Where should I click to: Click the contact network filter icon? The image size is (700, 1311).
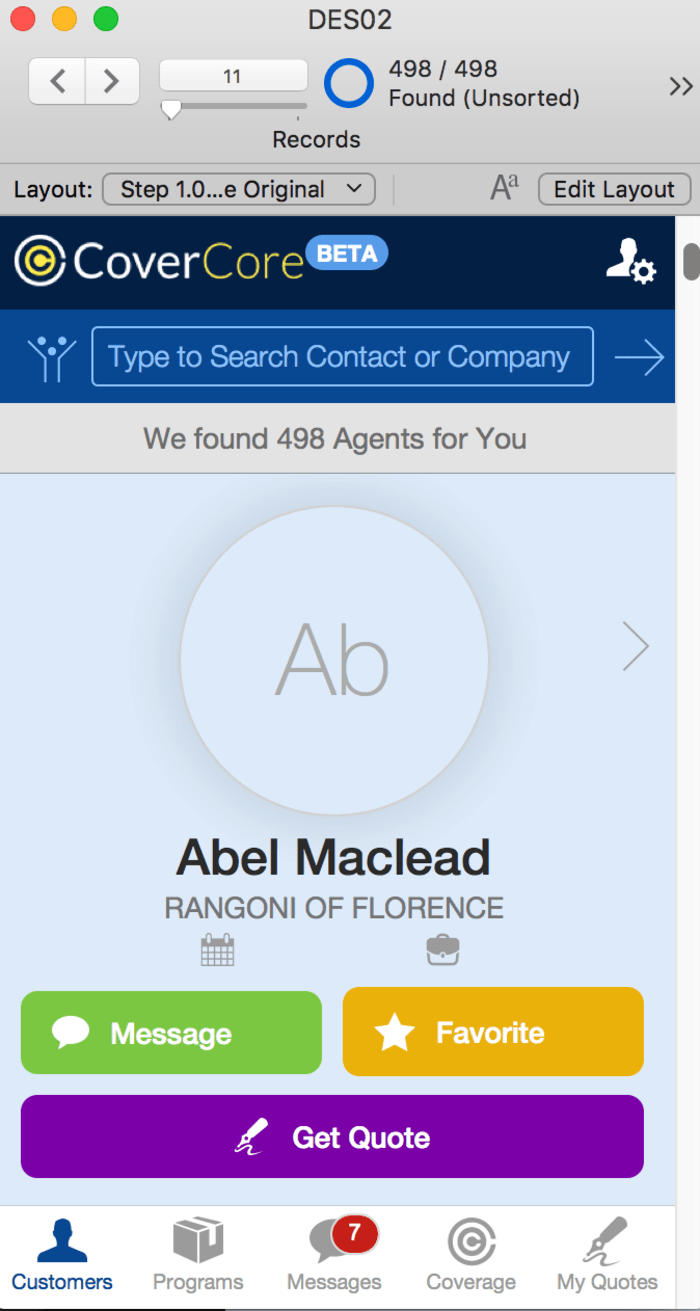point(52,357)
